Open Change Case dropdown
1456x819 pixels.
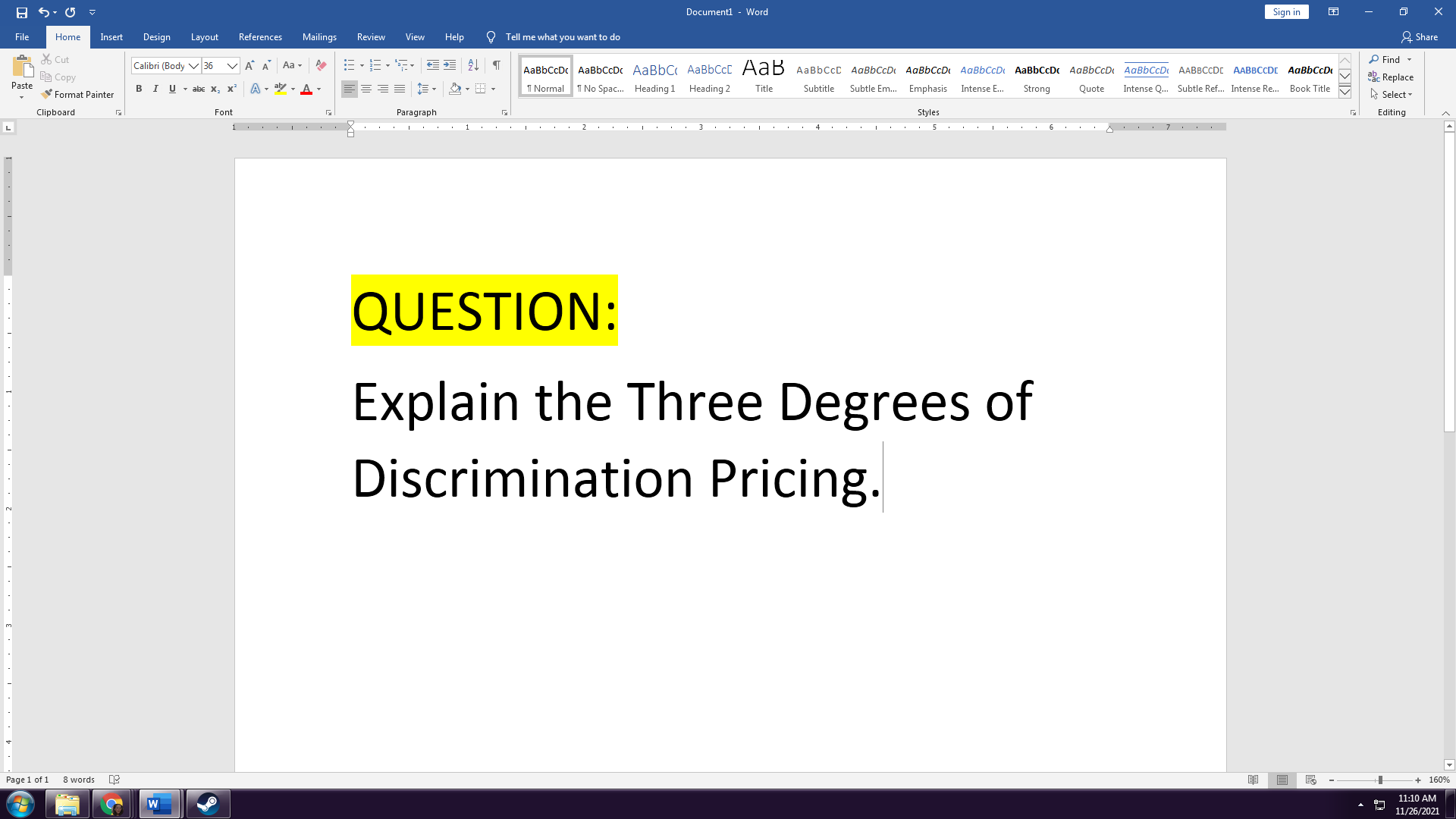(x=292, y=66)
